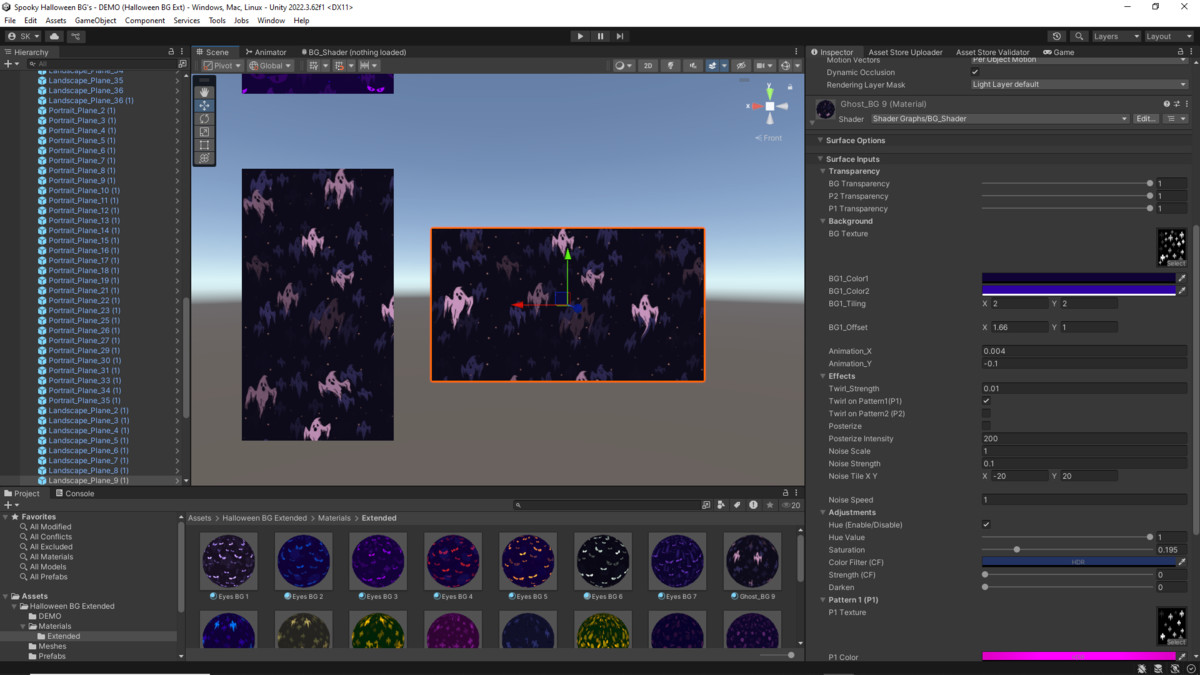The image size is (1200, 675).
Task: Open the Undo History icon
Action: [x=1057, y=36]
